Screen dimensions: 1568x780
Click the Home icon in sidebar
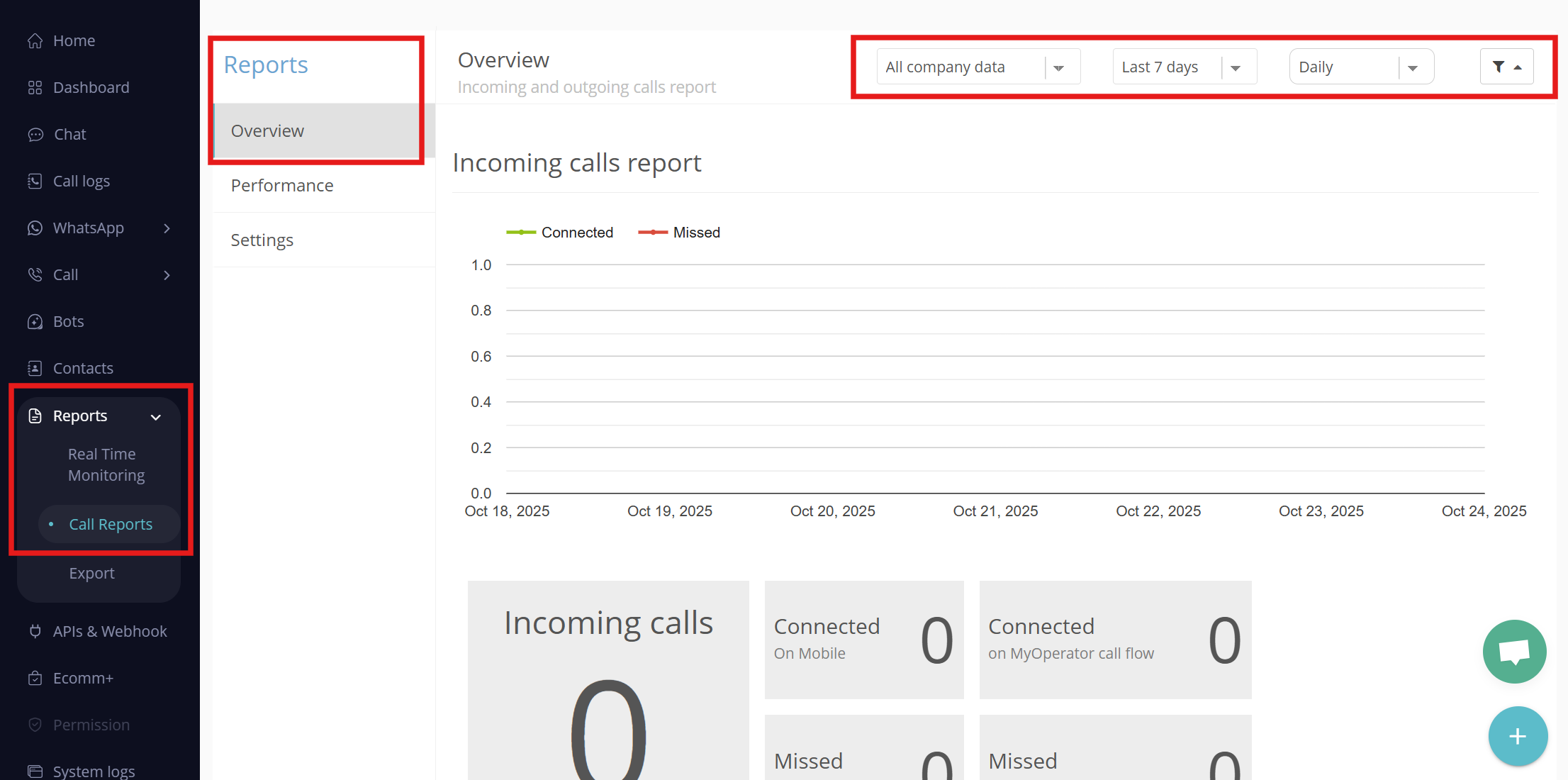[x=35, y=41]
